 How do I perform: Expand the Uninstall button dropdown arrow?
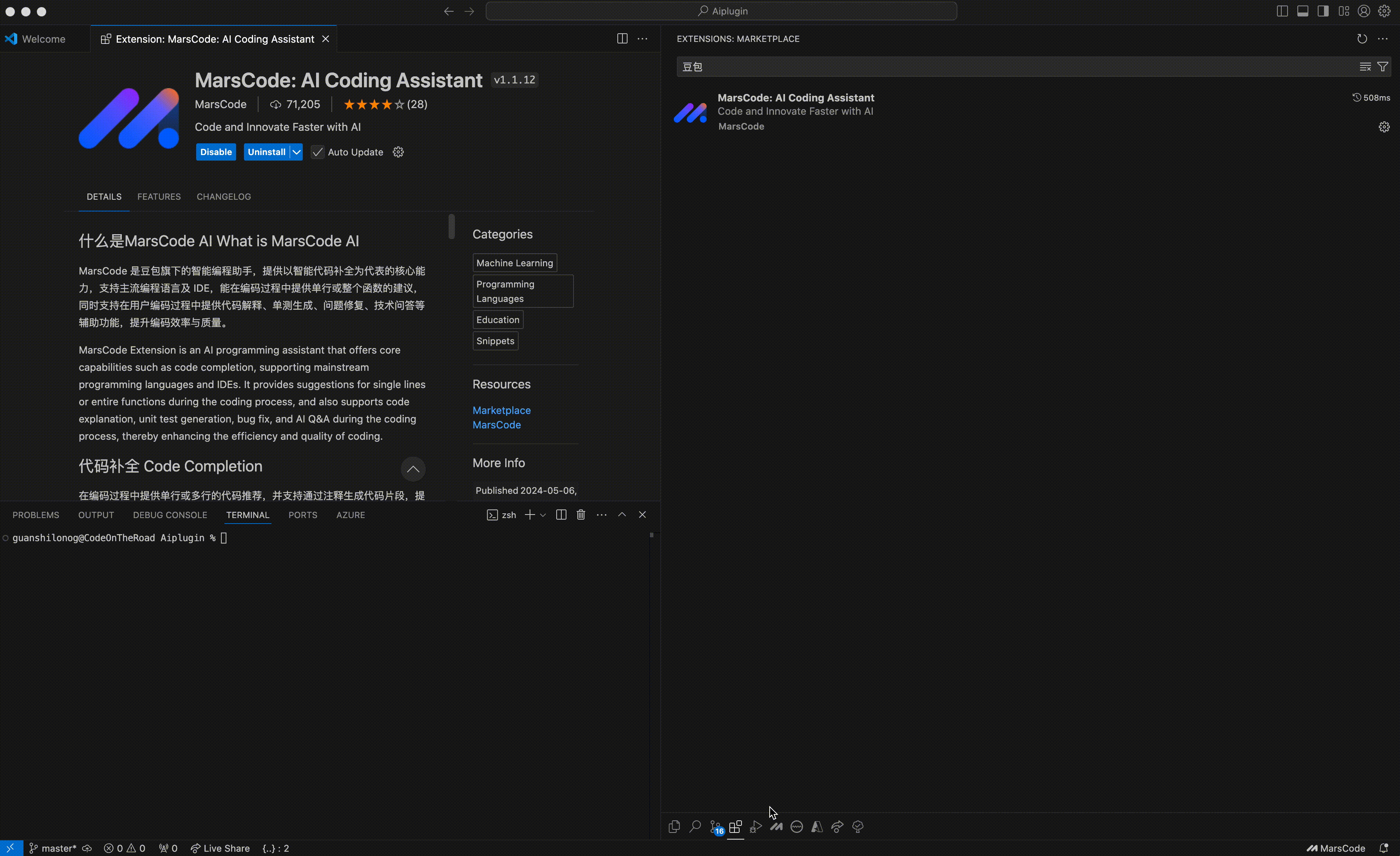point(297,152)
